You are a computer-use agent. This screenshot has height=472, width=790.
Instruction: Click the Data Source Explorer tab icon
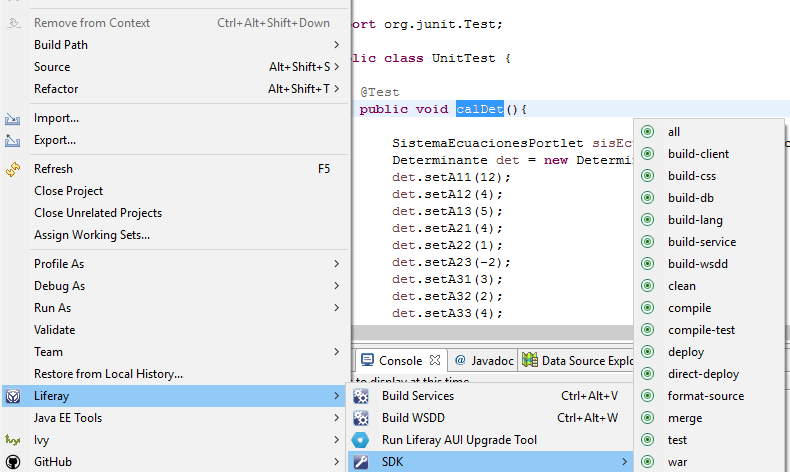point(530,360)
